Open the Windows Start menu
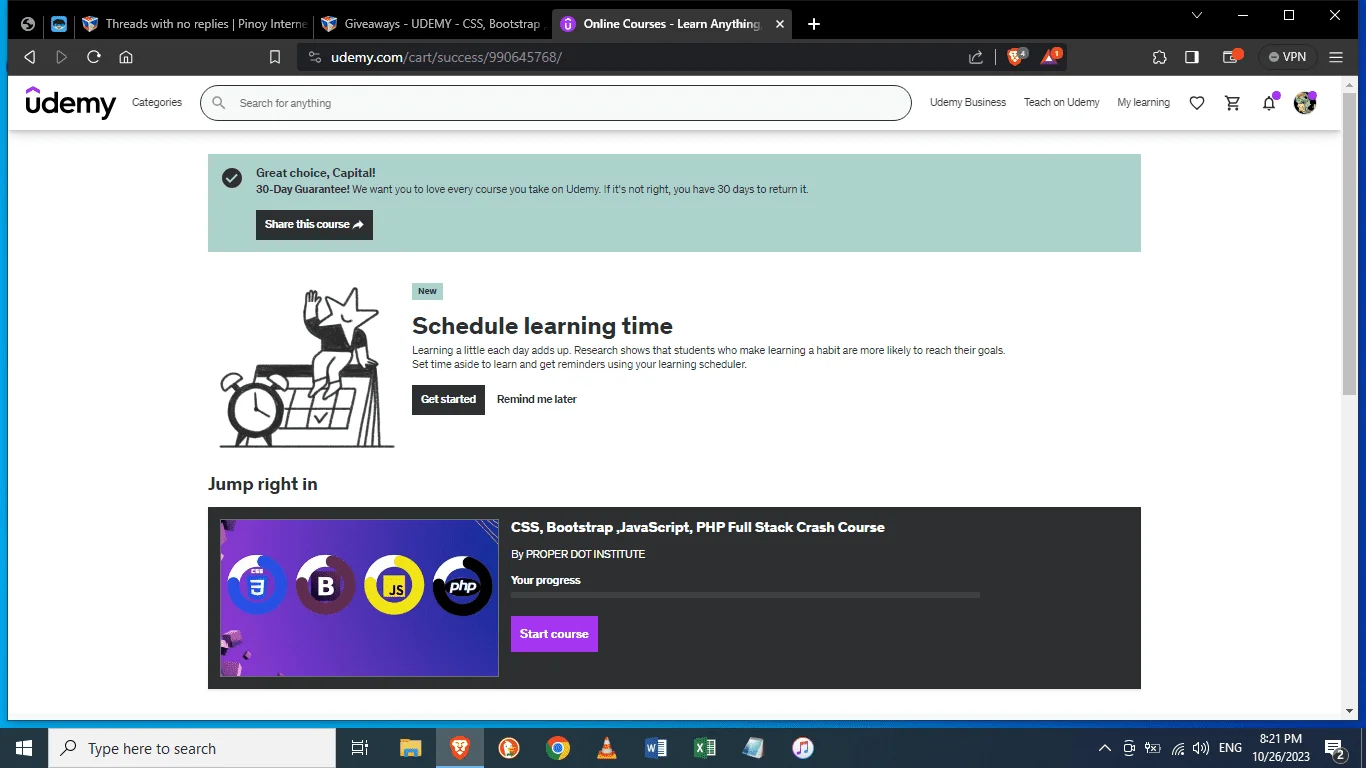Screen dimensions: 1366x768 (24, 748)
